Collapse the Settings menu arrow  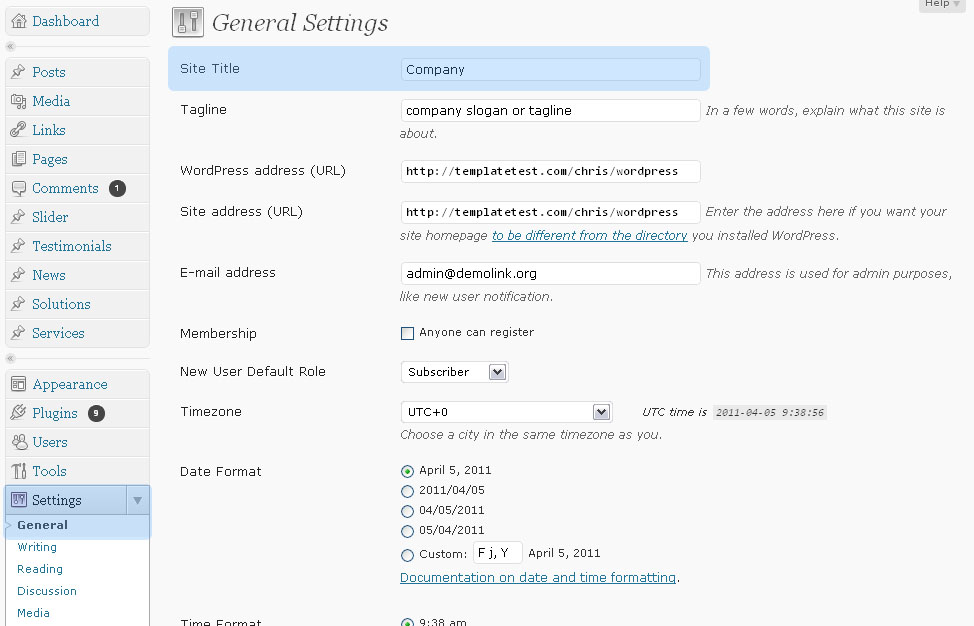click(x=138, y=500)
